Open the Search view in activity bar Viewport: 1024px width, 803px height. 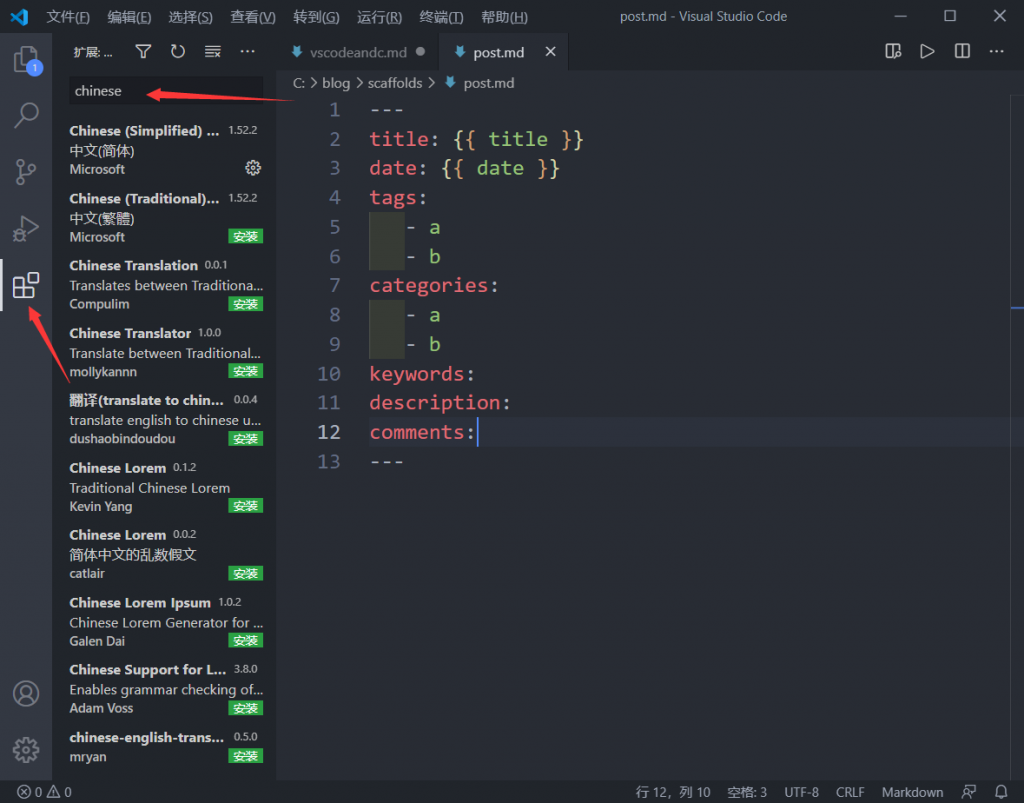point(25,116)
